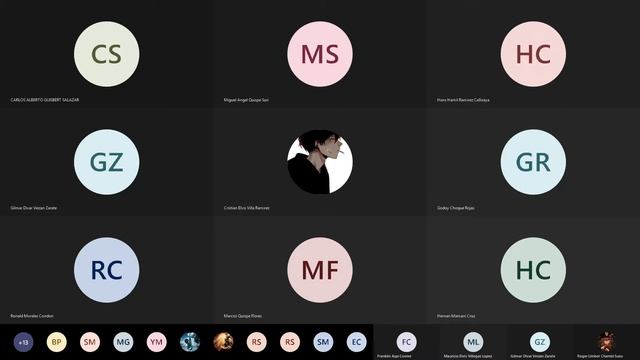Click the name label under the MF avatar

[x=243, y=316]
